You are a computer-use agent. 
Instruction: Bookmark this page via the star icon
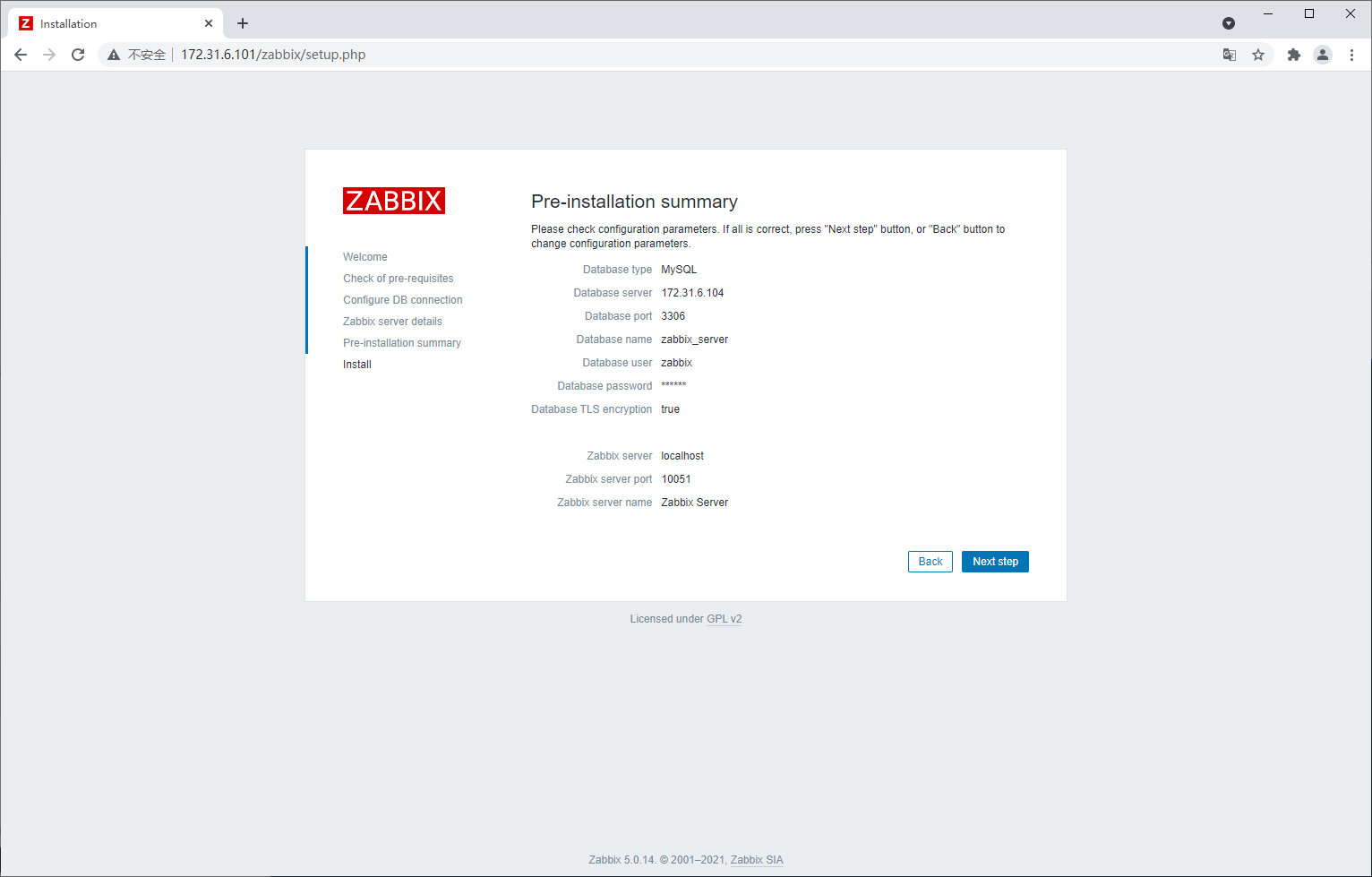(1258, 54)
